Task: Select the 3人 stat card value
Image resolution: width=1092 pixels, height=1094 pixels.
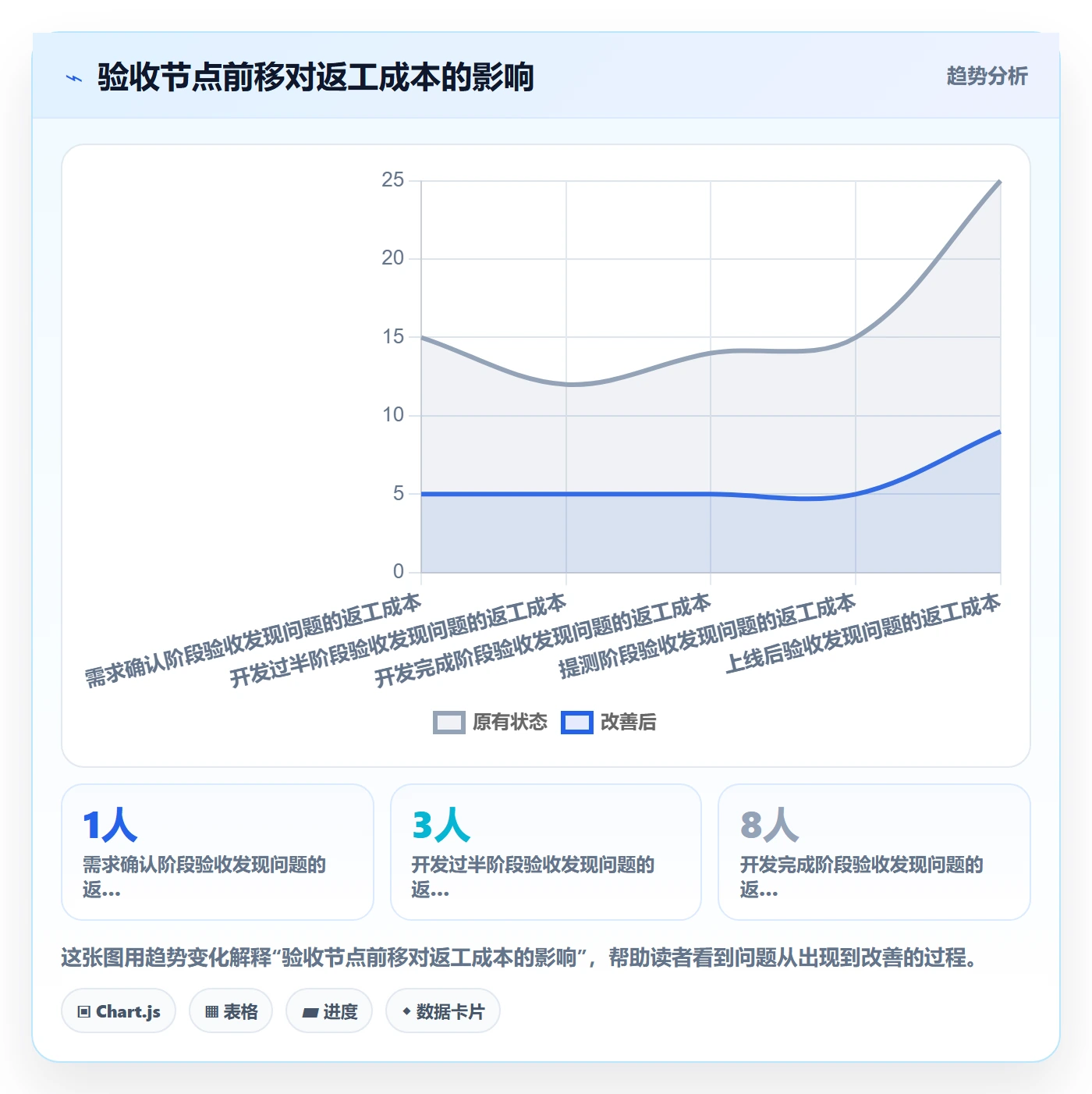Action: tap(441, 825)
